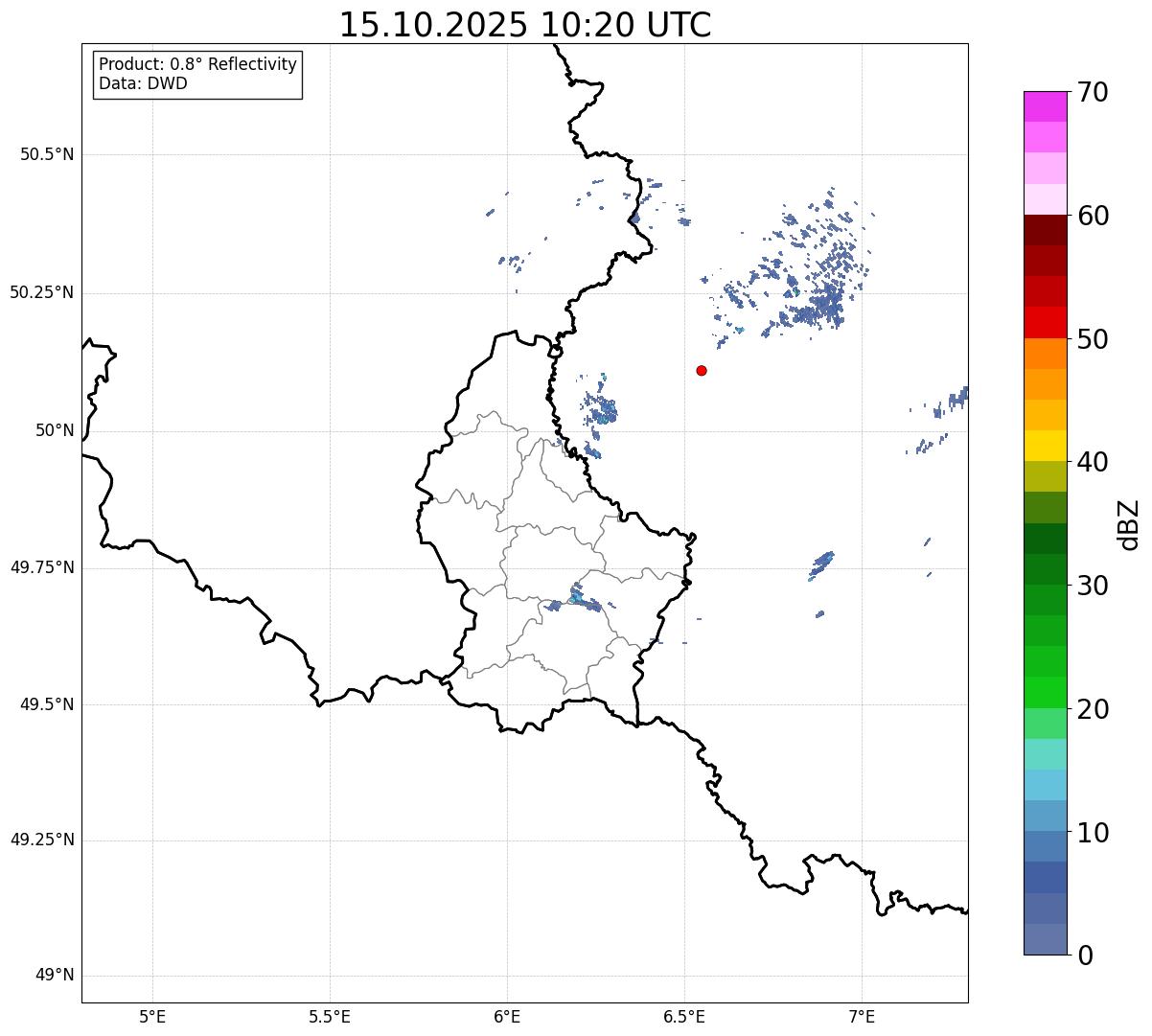1152x1036 pixels.
Task: Click the 5°E longitude label
Action: 152,1017
